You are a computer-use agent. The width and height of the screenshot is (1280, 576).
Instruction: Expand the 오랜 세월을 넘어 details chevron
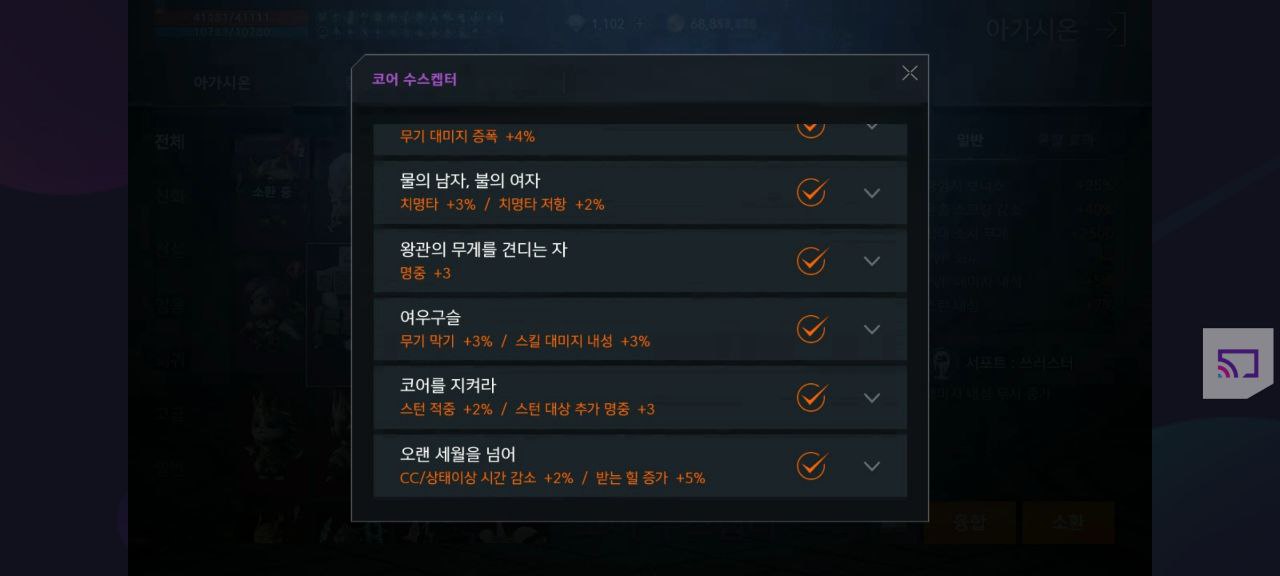point(872,466)
